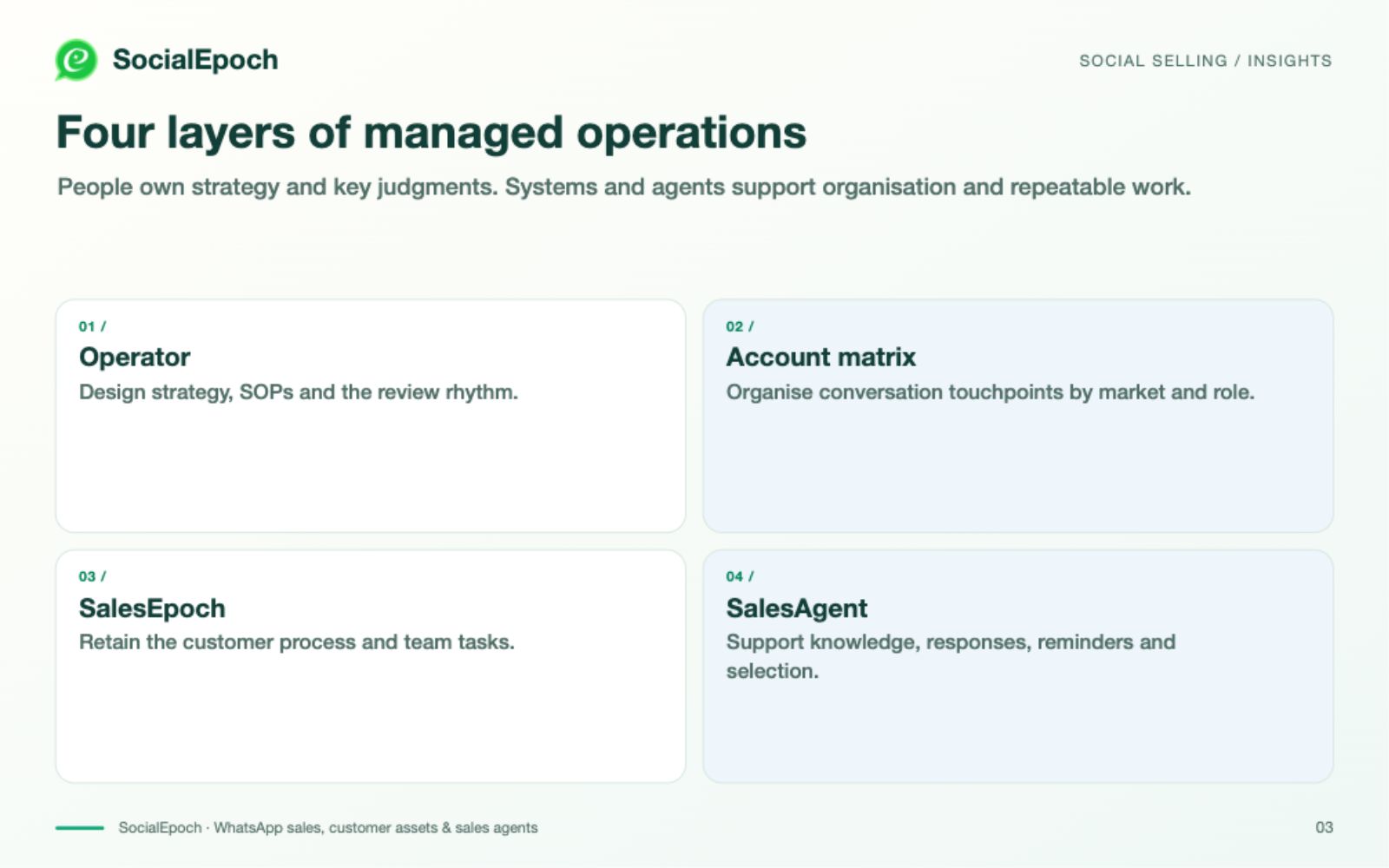Click the '02 /' card number
This screenshot has height=868, width=1389.
coord(740,326)
